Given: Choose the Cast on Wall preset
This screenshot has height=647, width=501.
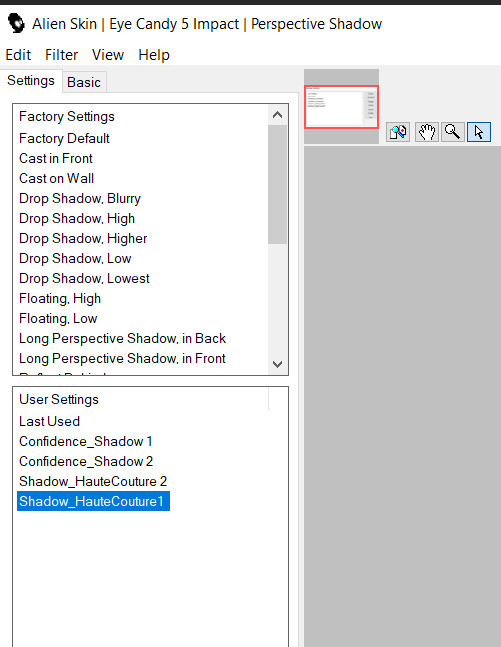Looking at the screenshot, I should [x=57, y=178].
